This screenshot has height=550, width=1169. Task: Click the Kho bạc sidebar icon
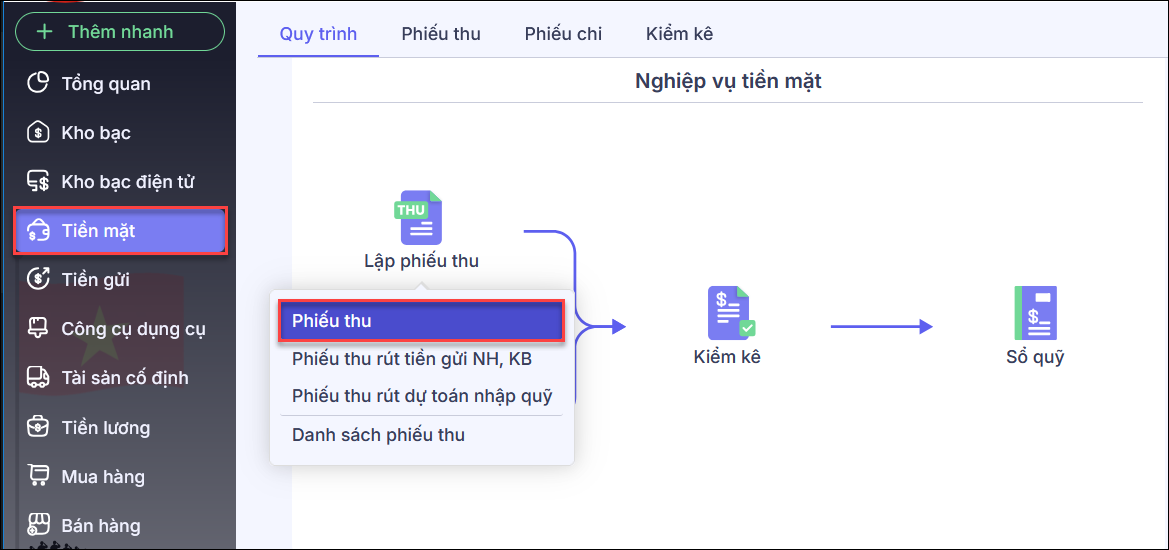[38, 132]
